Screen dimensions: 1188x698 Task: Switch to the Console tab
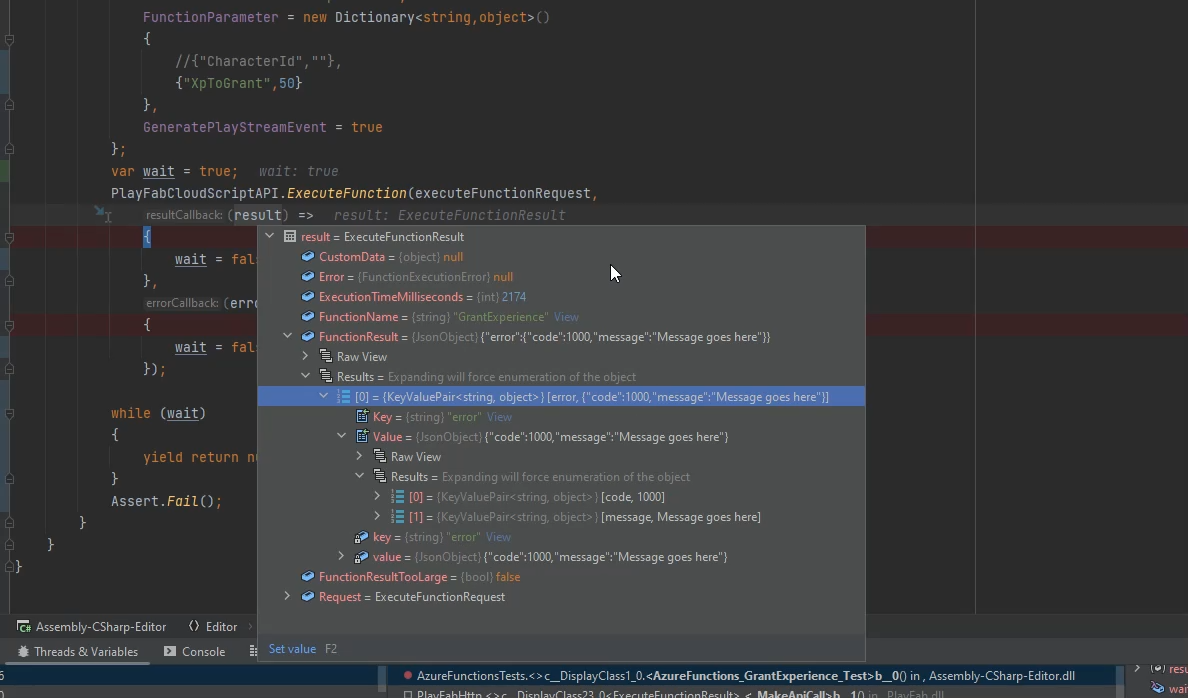pos(195,652)
